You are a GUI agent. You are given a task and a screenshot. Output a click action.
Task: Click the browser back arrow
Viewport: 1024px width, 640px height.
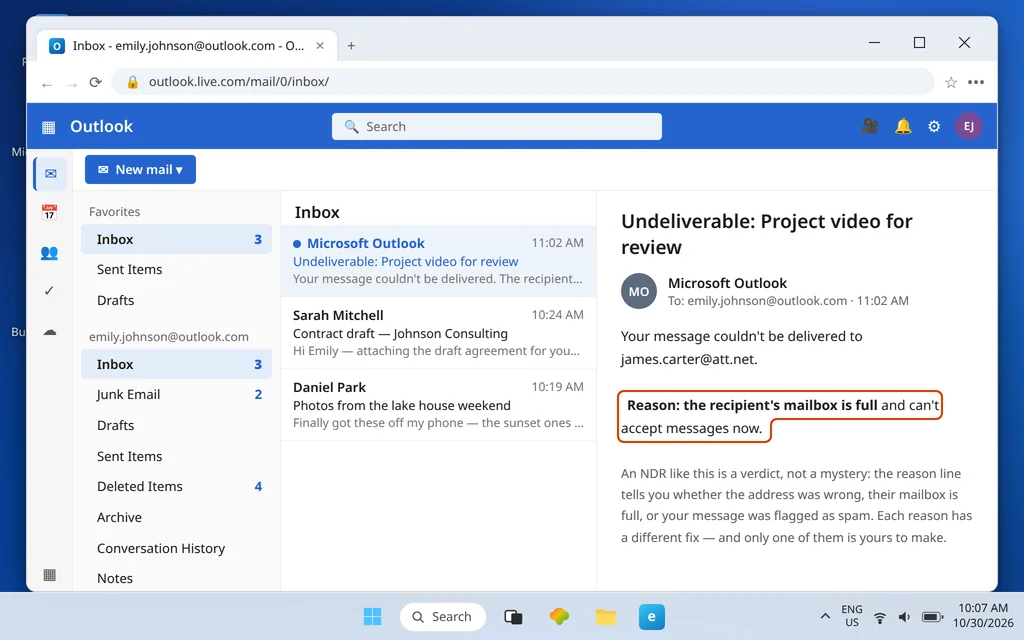[46, 84]
